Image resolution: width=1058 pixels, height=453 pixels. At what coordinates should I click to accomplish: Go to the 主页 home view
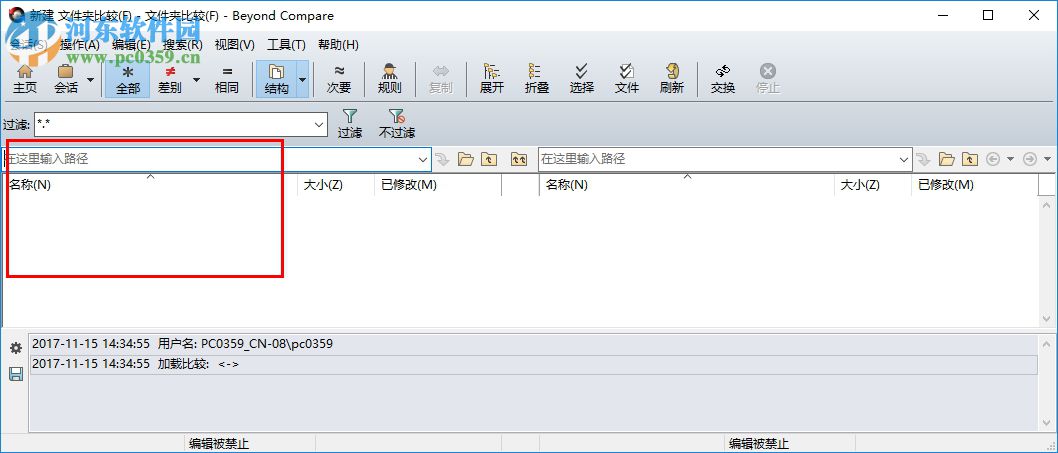25,79
